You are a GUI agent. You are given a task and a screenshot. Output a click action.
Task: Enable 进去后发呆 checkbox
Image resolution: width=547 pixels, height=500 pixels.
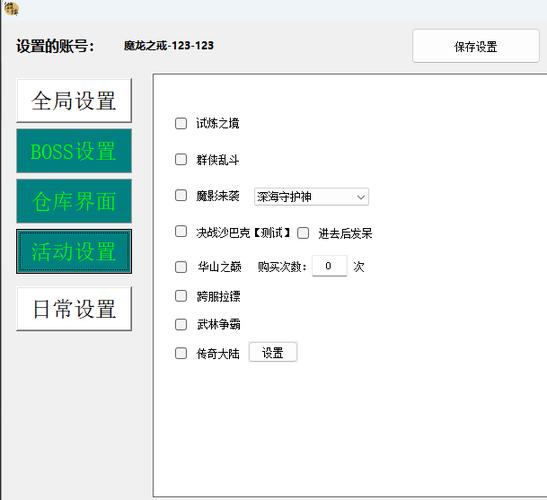coord(303,233)
